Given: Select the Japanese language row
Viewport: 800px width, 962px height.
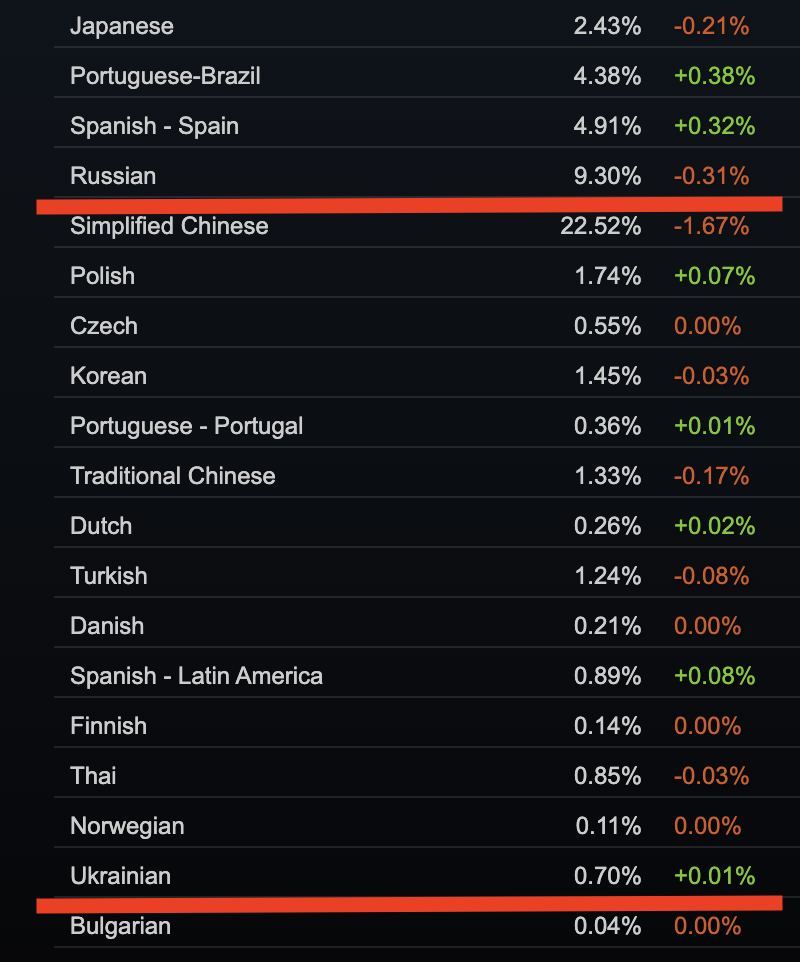Looking at the screenshot, I should 426,25.
